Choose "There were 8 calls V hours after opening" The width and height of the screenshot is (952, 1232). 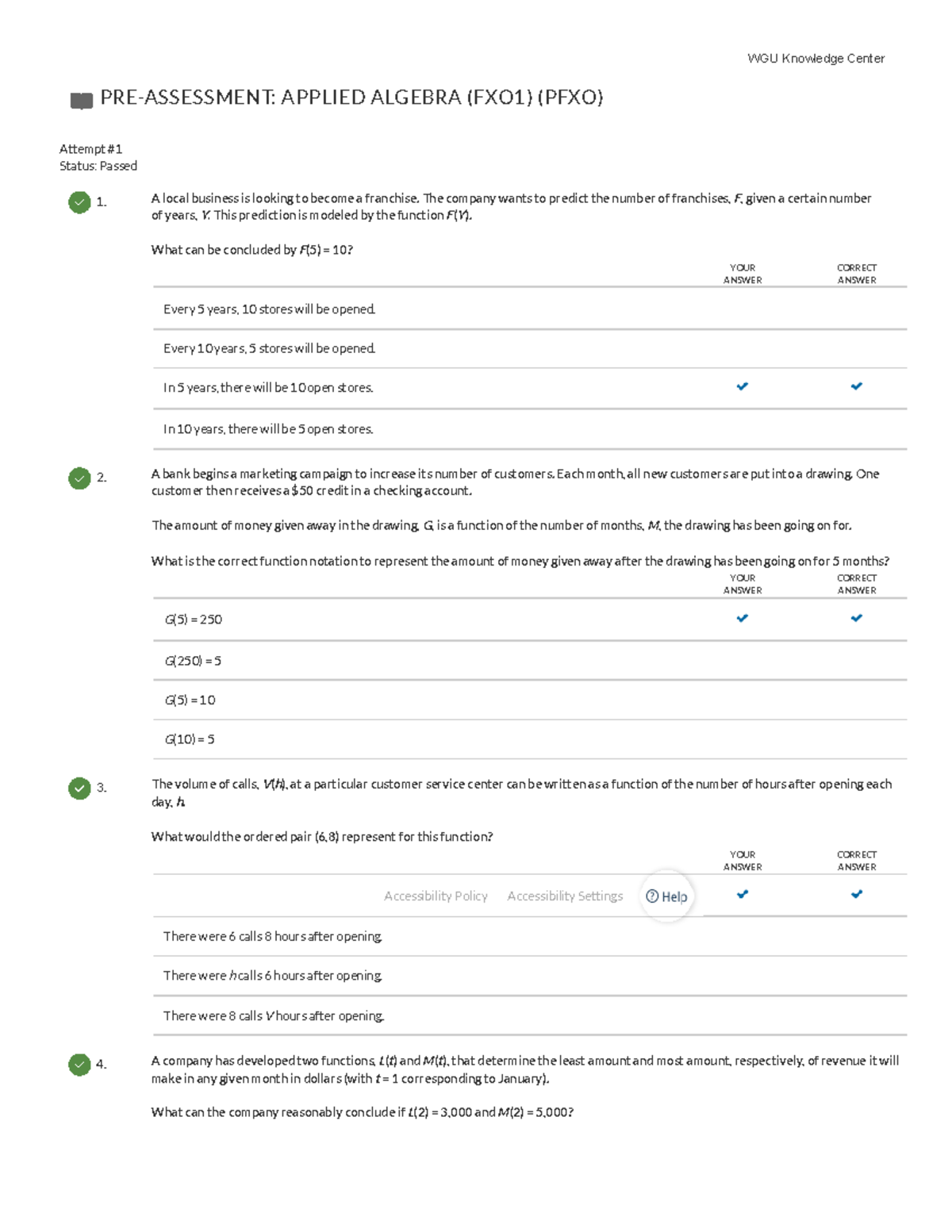pos(274,1016)
